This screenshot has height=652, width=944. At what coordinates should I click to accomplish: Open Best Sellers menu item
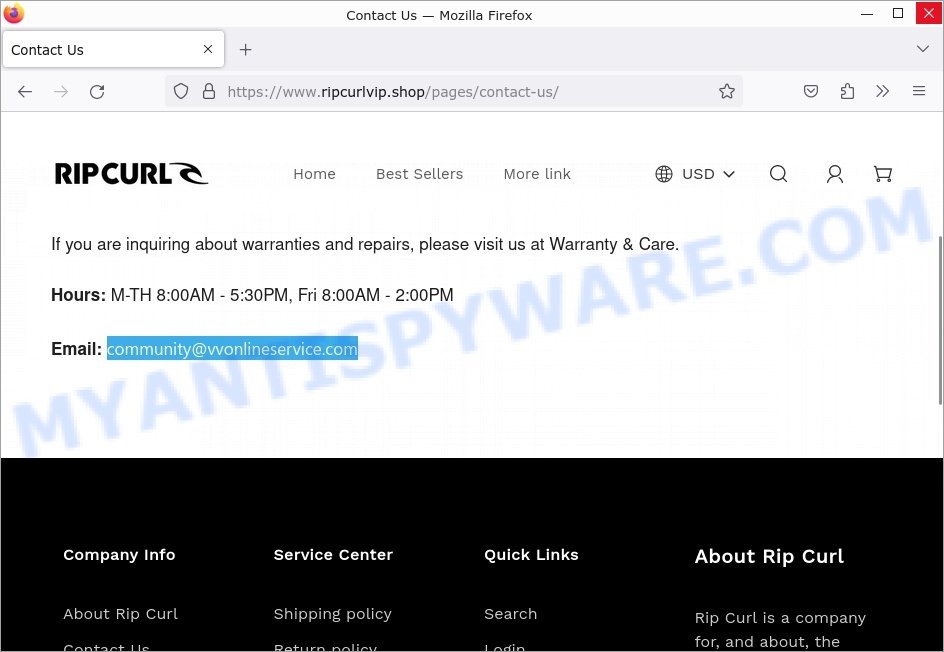point(420,174)
